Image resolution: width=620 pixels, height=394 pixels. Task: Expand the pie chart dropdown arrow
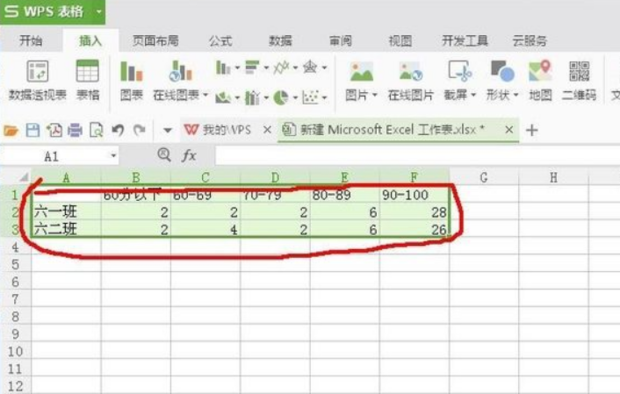(x=295, y=97)
